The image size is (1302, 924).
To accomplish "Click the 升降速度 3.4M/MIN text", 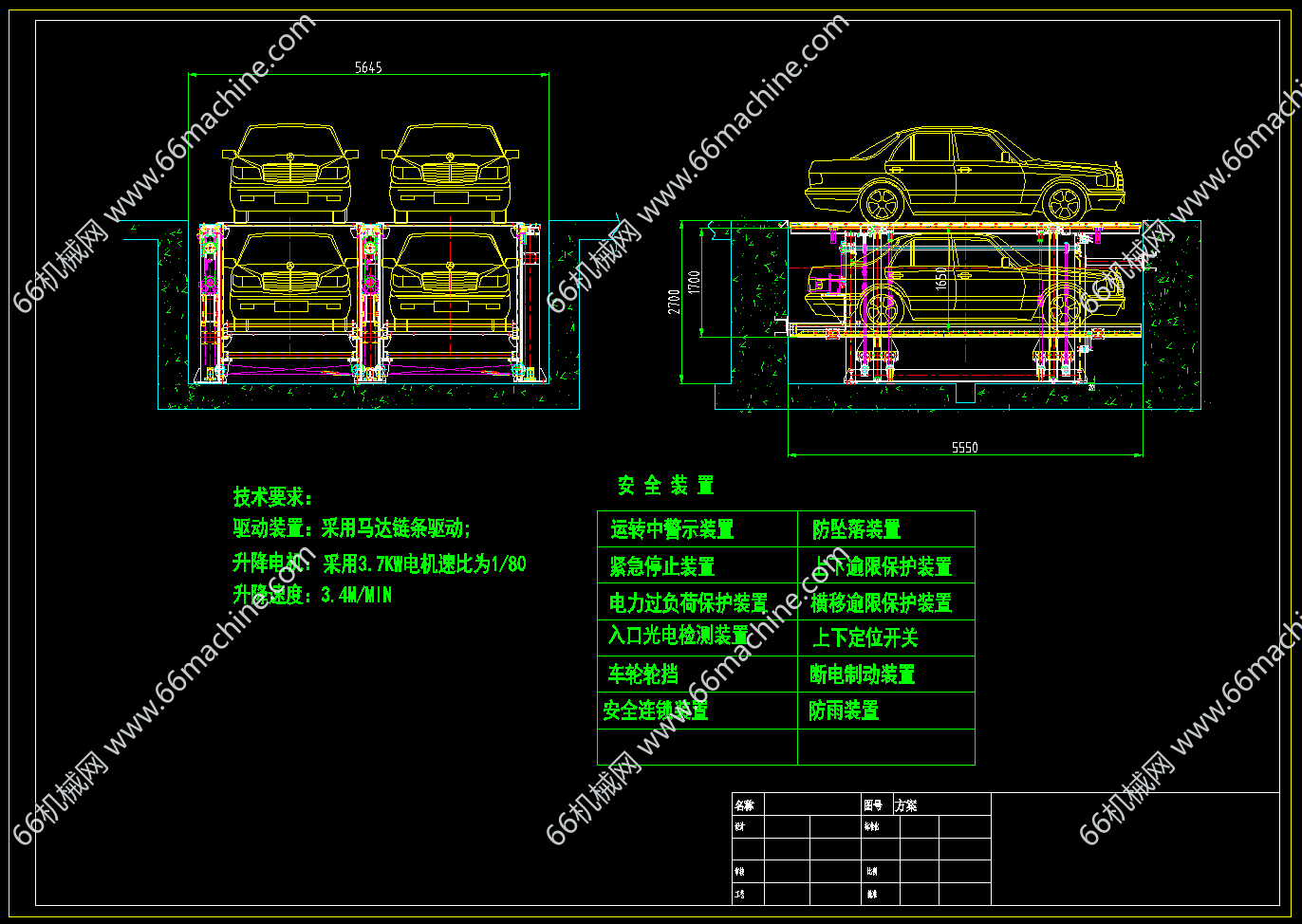I will (312, 596).
